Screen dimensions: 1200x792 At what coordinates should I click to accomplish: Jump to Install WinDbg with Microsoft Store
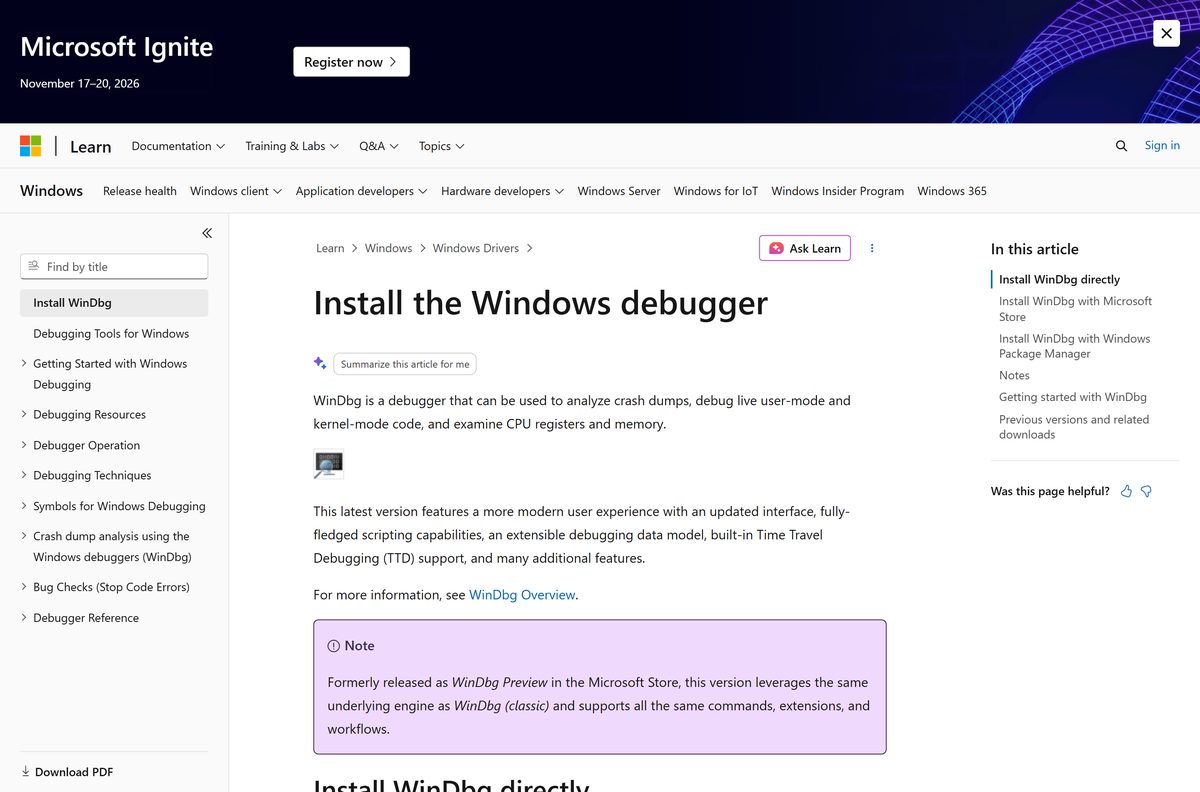(x=1075, y=309)
